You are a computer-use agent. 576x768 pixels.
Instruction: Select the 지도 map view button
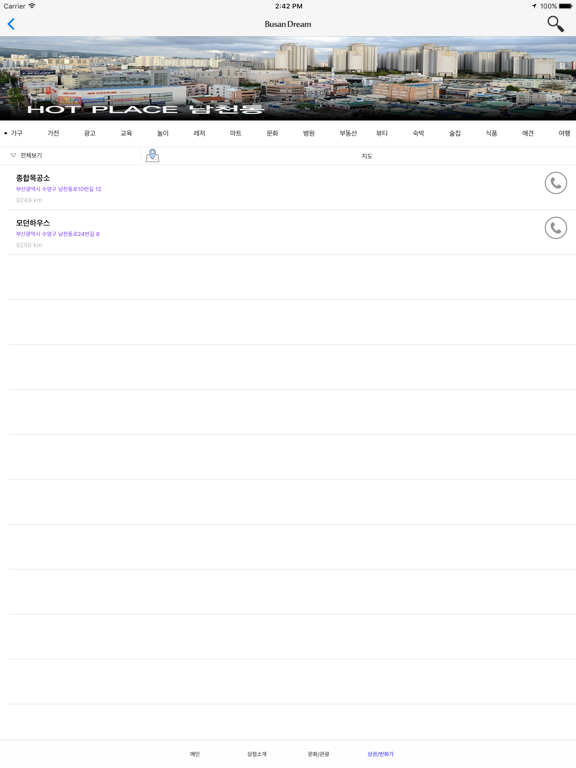367,156
